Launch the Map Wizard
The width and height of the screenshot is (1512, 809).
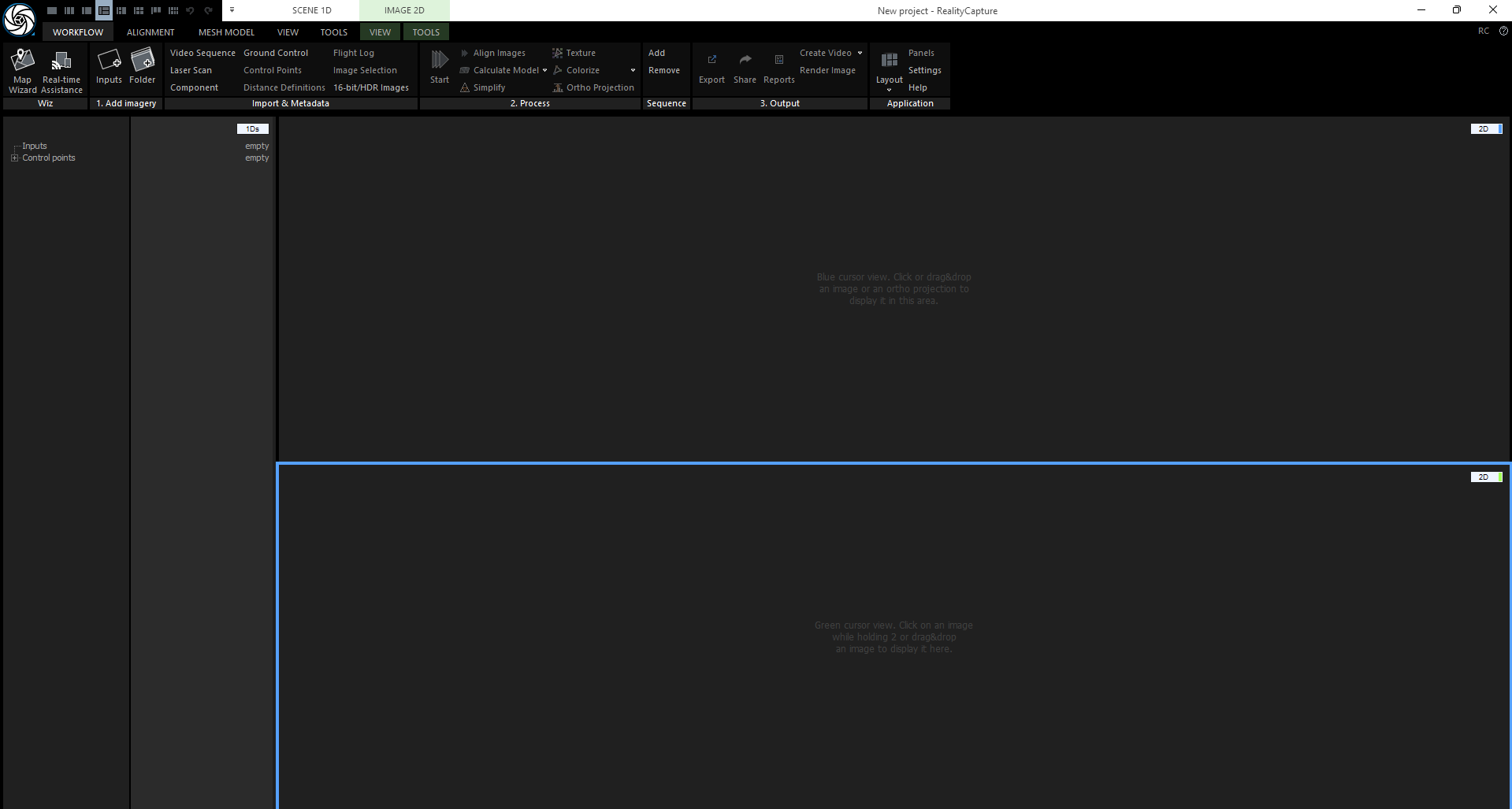tap(23, 71)
